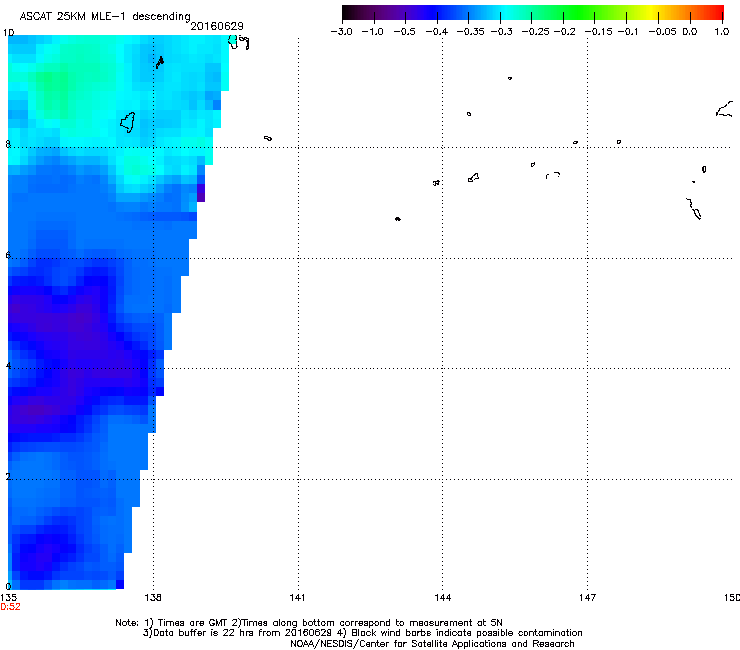740x650 pixels.
Task: Click latitude axis label "6"
Action: 8,255
